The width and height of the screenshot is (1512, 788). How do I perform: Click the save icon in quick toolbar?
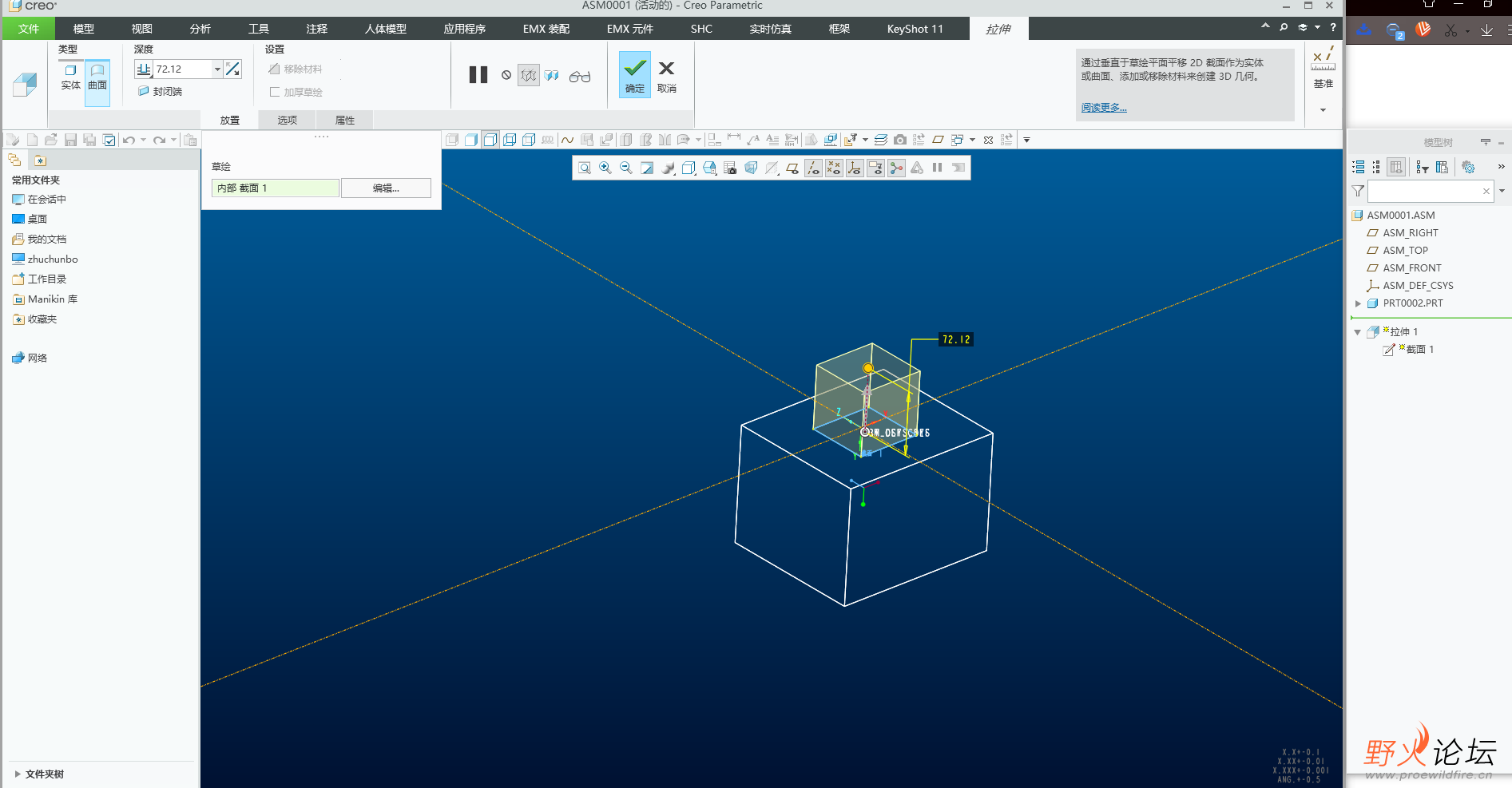(x=70, y=141)
